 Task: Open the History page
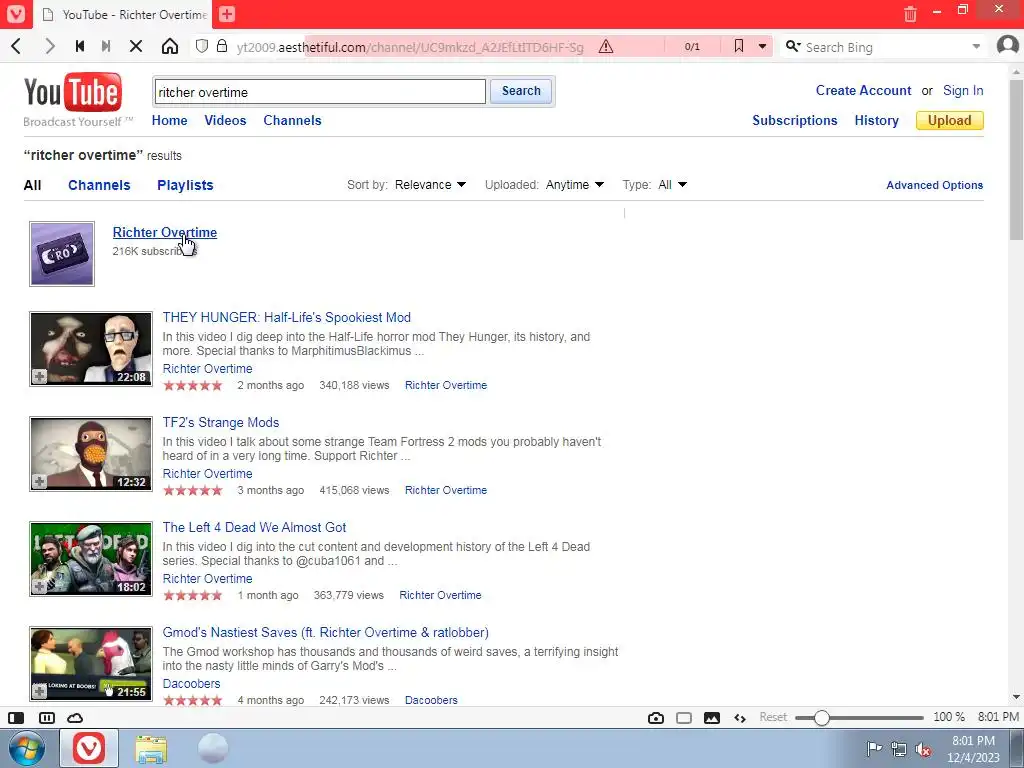pos(876,120)
